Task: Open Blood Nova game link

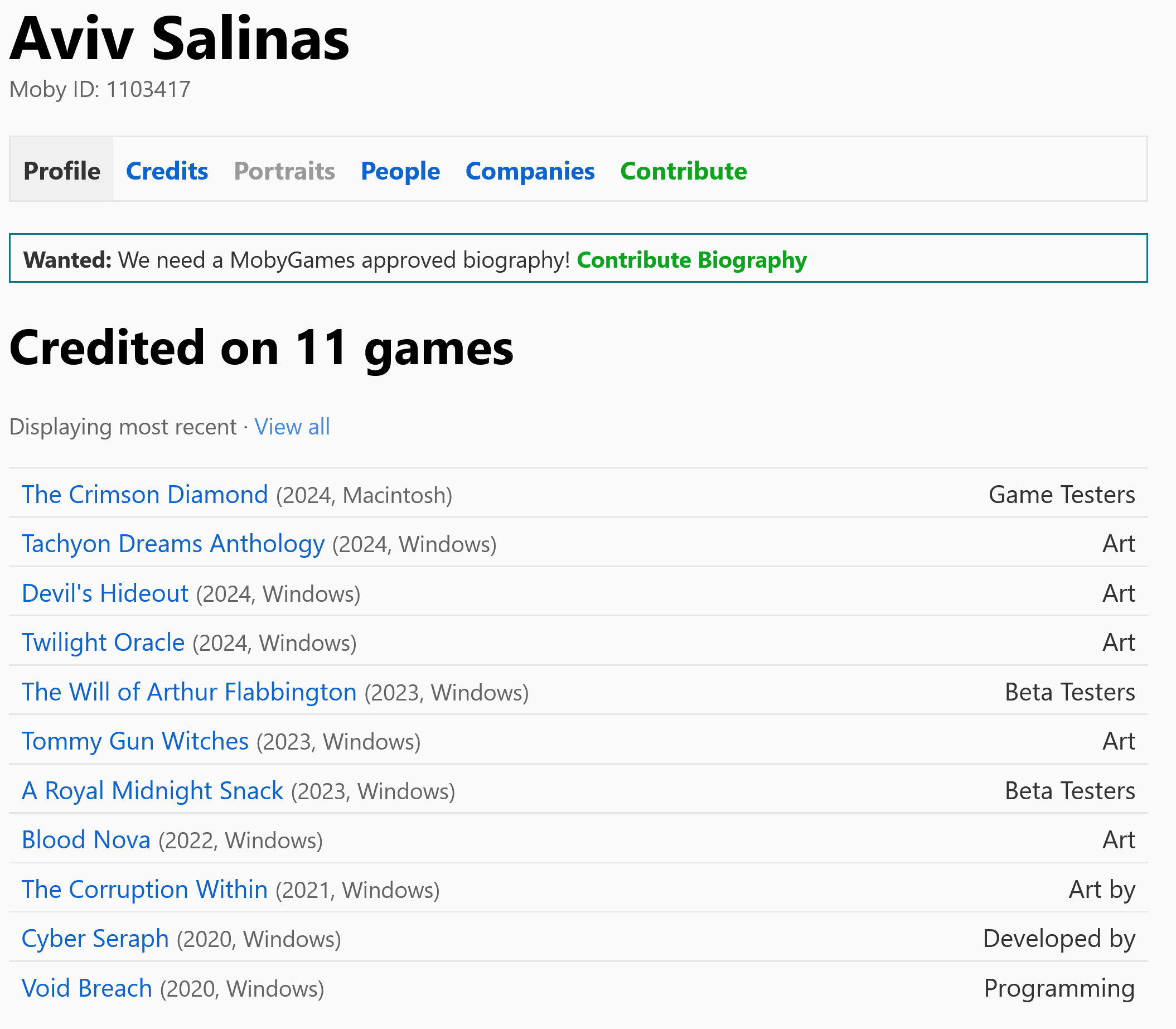Action: pos(86,840)
